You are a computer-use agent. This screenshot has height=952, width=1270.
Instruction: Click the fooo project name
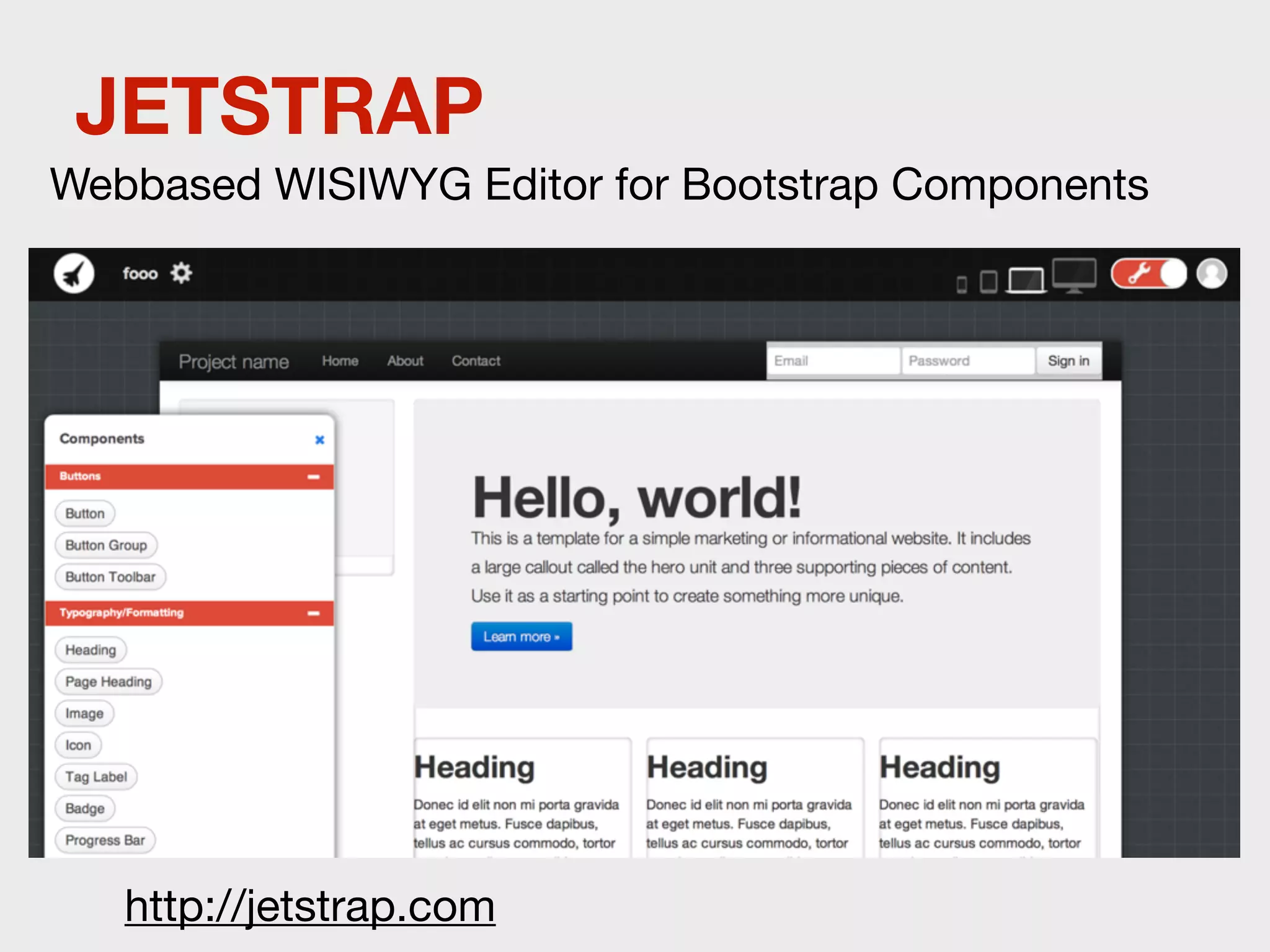[x=140, y=273]
